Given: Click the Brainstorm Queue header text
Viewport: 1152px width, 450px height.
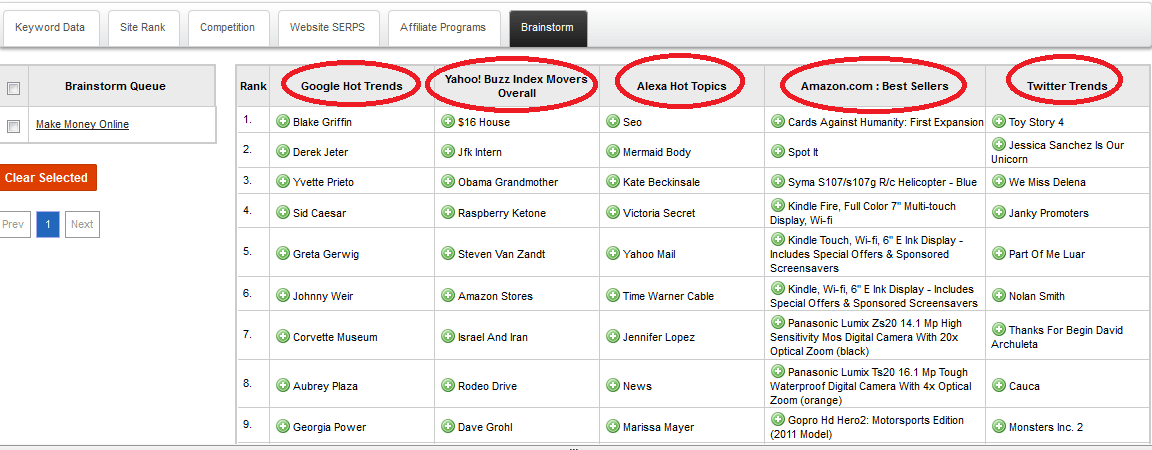Looking at the screenshot, I should (115, 86).
